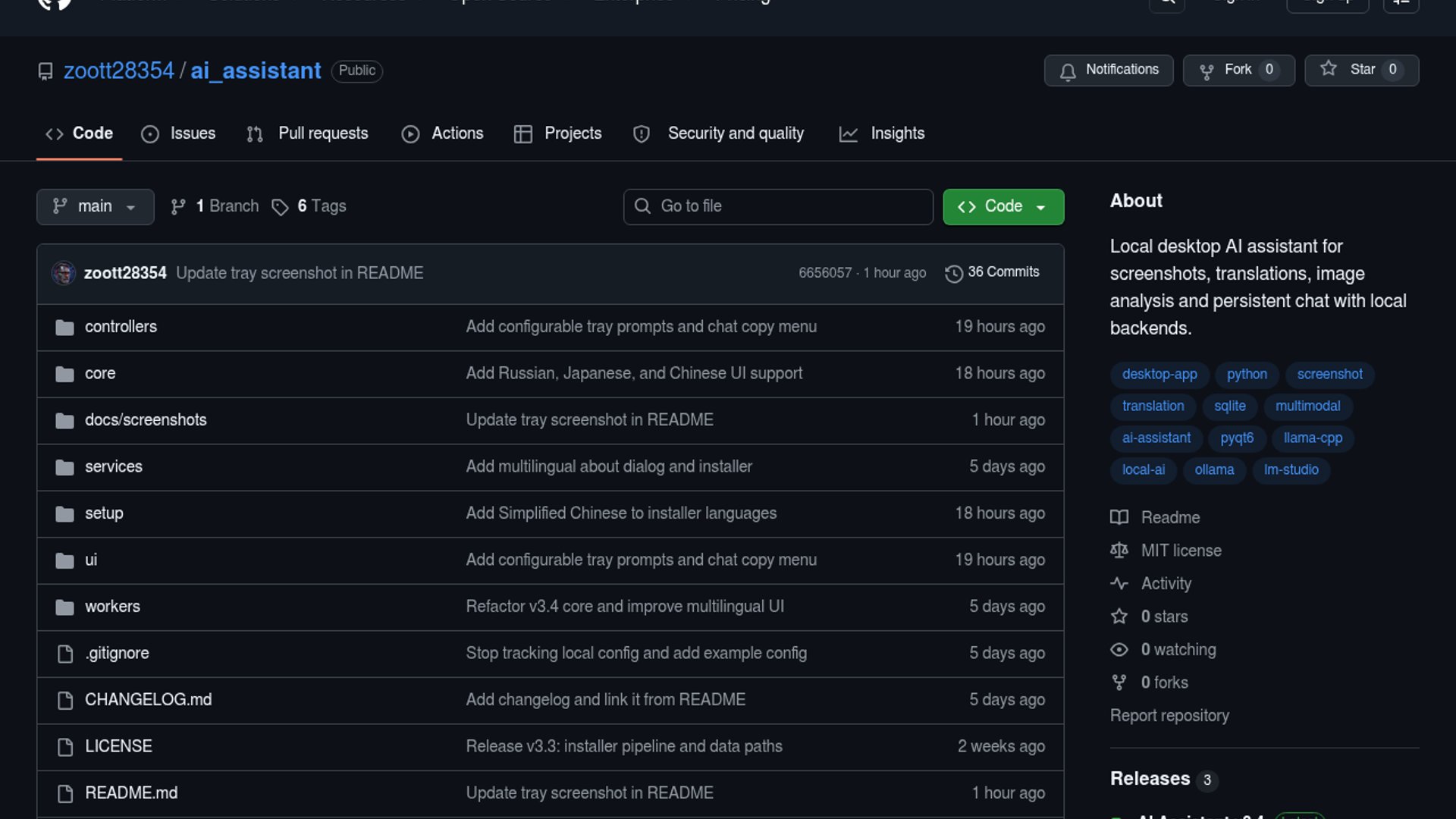Go to the Pull requests tab
Viewport: 1456px width, 819px height.
[x=308, y=133]
